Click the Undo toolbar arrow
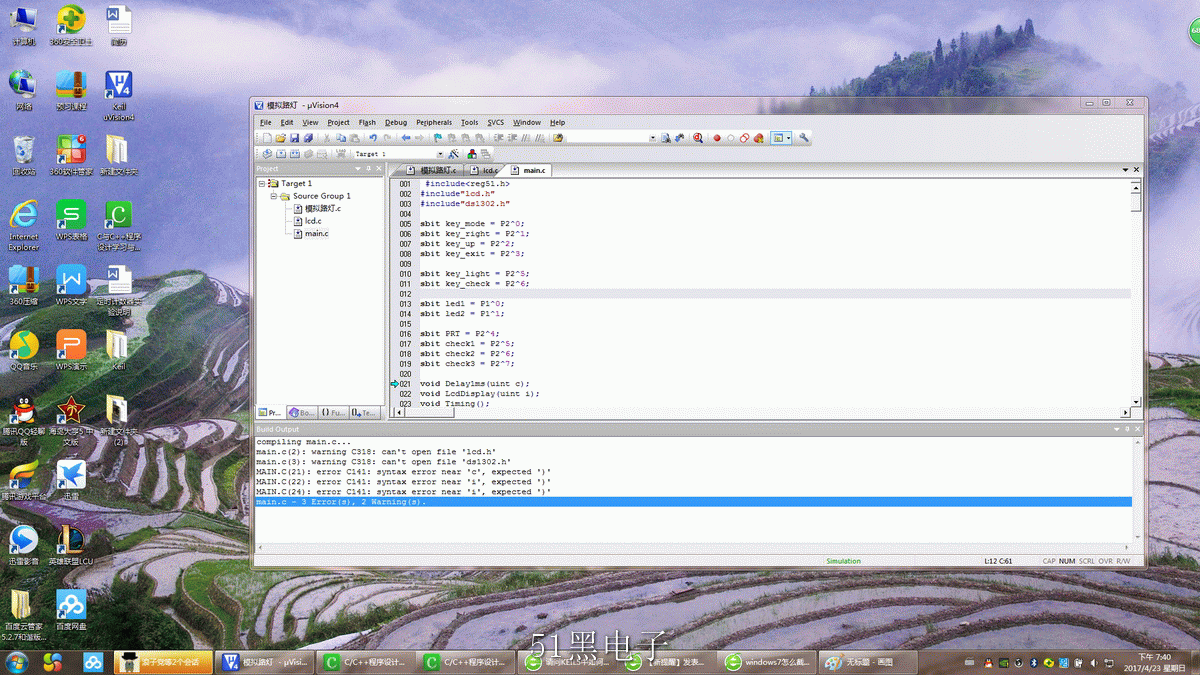1200x675 pixels. pyautogui.click(x=373, y=138)
